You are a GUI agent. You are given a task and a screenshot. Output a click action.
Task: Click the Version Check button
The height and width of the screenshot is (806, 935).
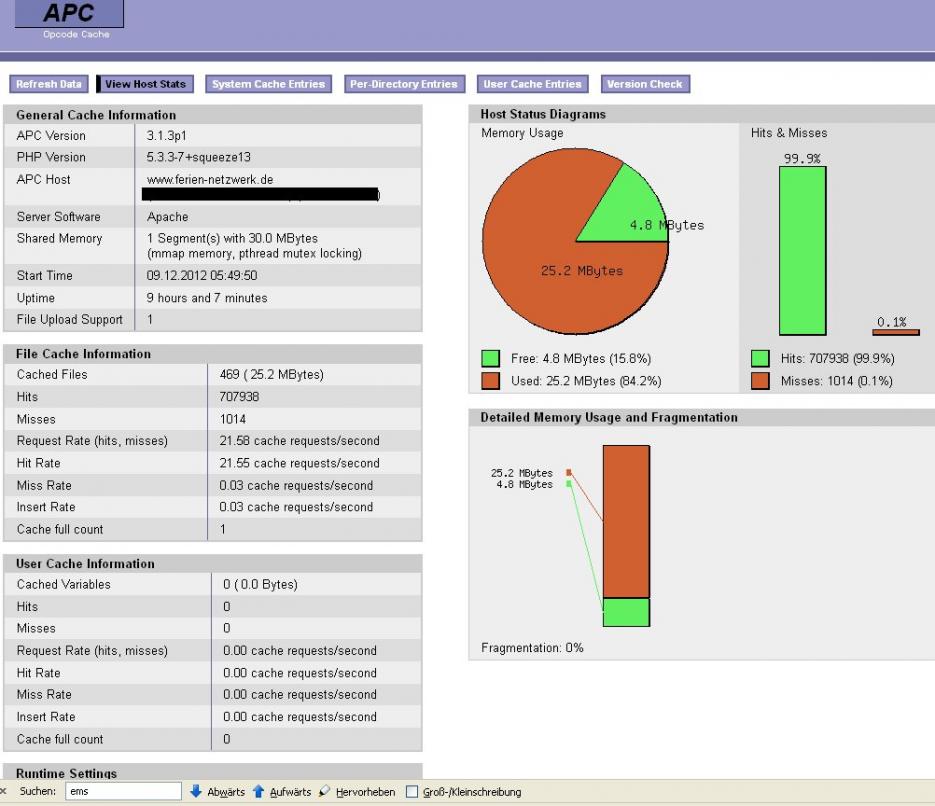point(645,84)
